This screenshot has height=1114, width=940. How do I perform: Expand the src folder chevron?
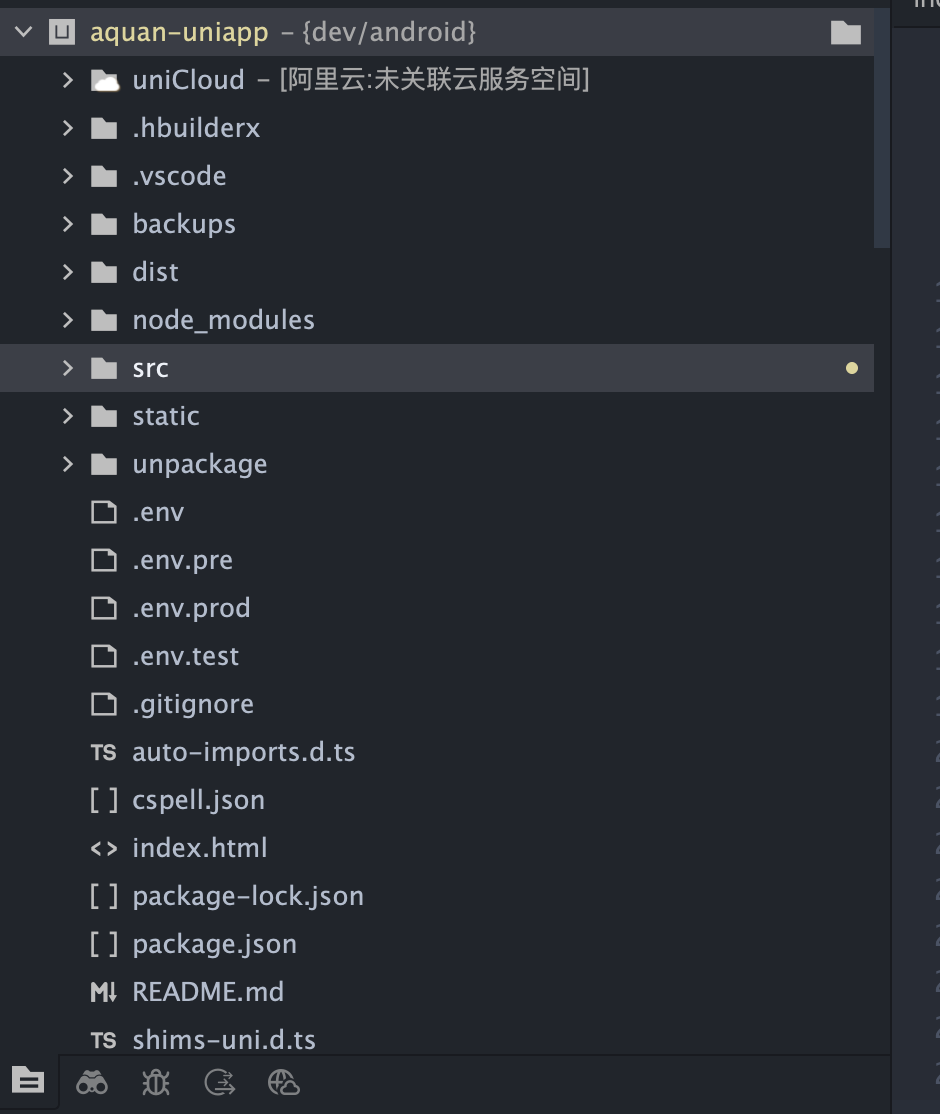[x=68, y=368]
